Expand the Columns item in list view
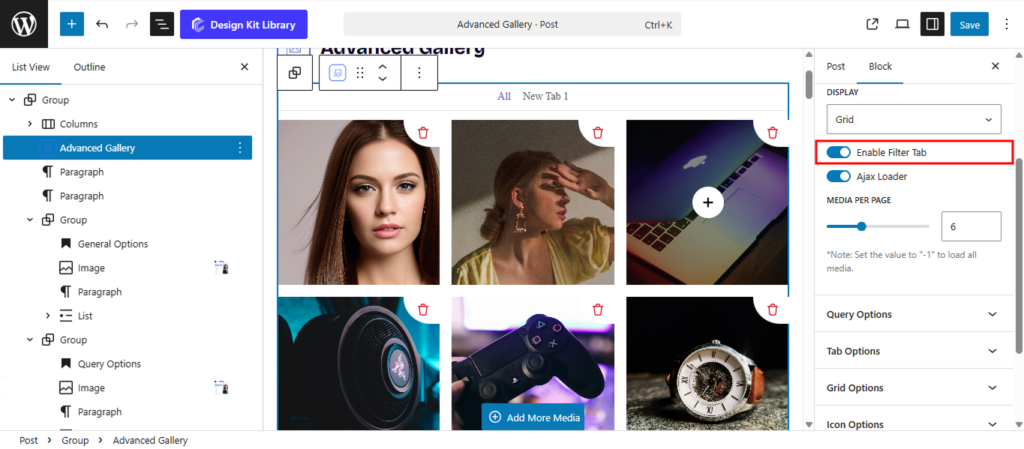 coord(30,124)
